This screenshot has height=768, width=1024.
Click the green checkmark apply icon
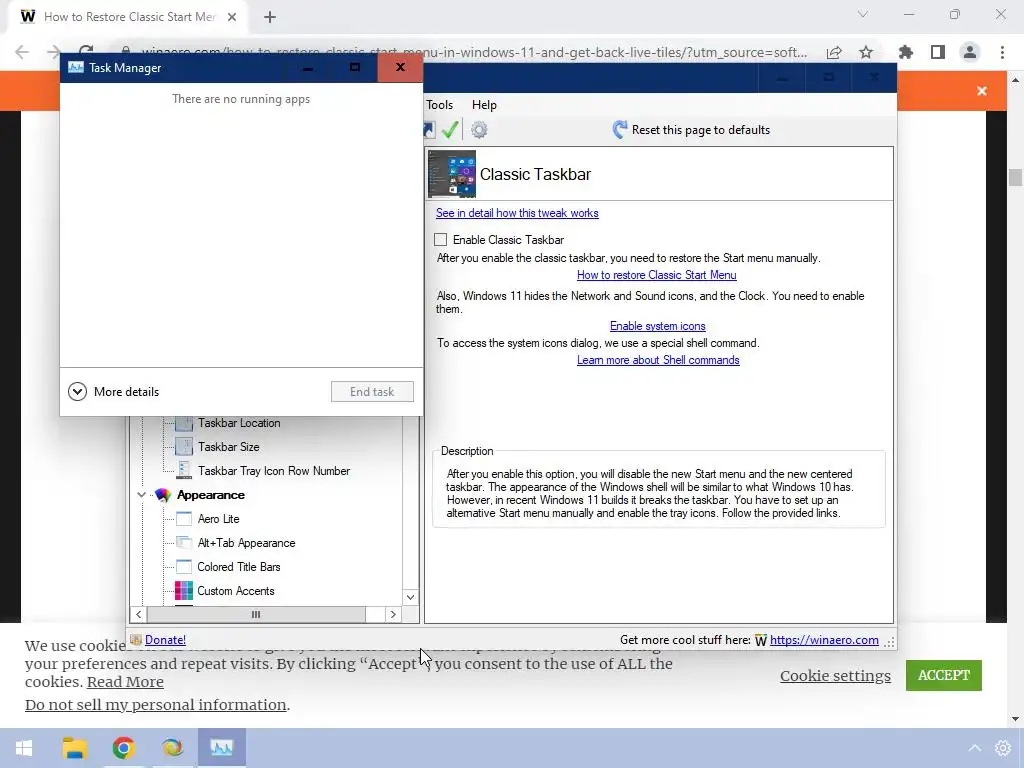[x=450, y=129]
